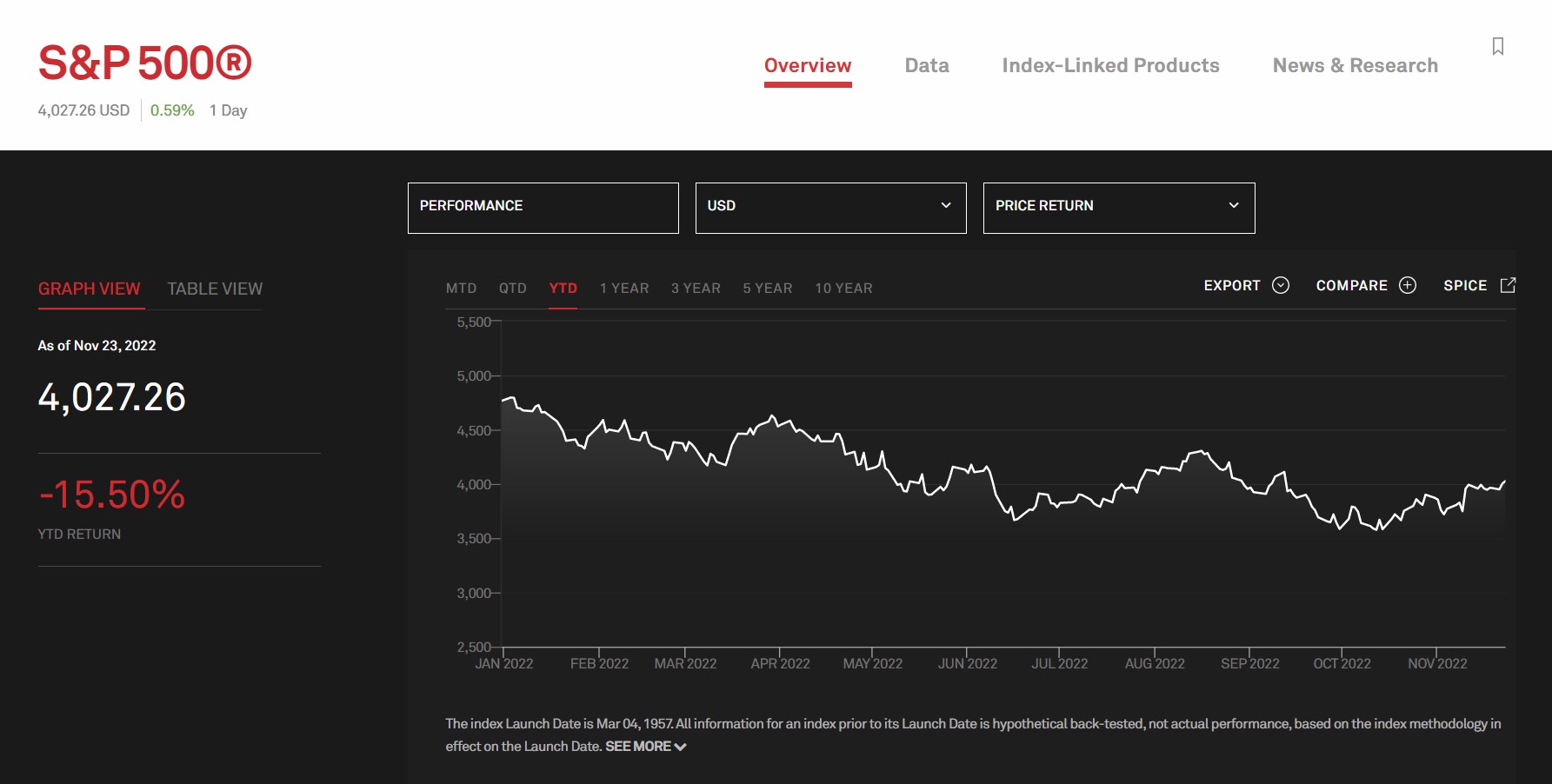Click the 4,027.26 USD header value

[x=83, y=110]
